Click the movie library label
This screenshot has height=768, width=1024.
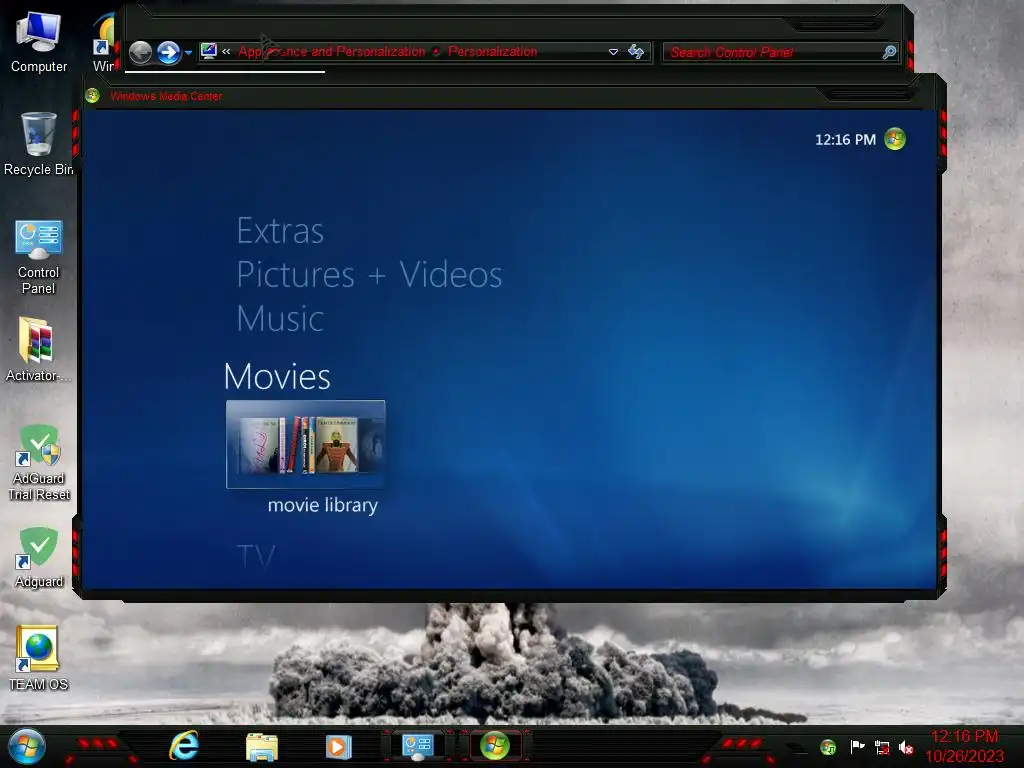click(323, 505)
